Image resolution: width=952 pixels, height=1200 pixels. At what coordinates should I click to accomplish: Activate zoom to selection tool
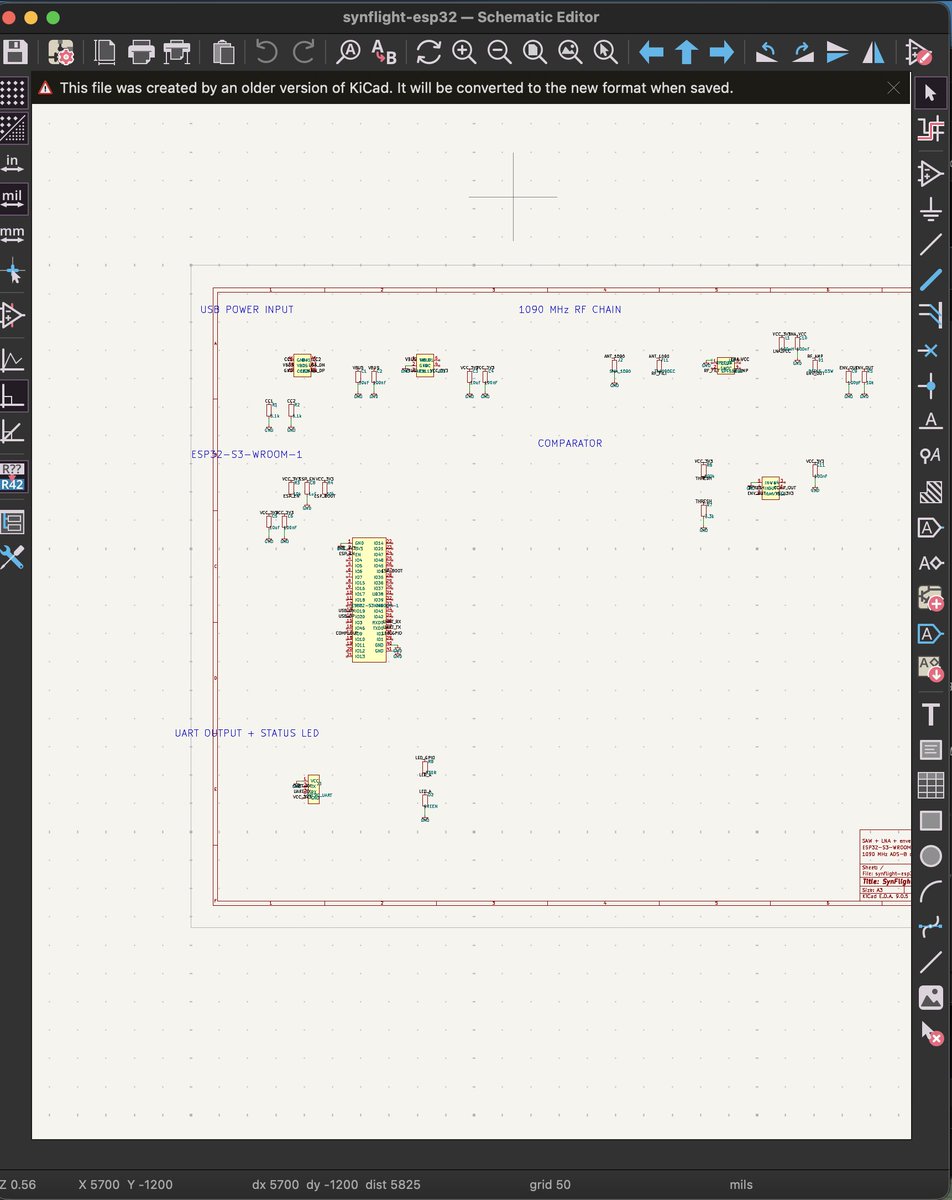click(605, 52)
